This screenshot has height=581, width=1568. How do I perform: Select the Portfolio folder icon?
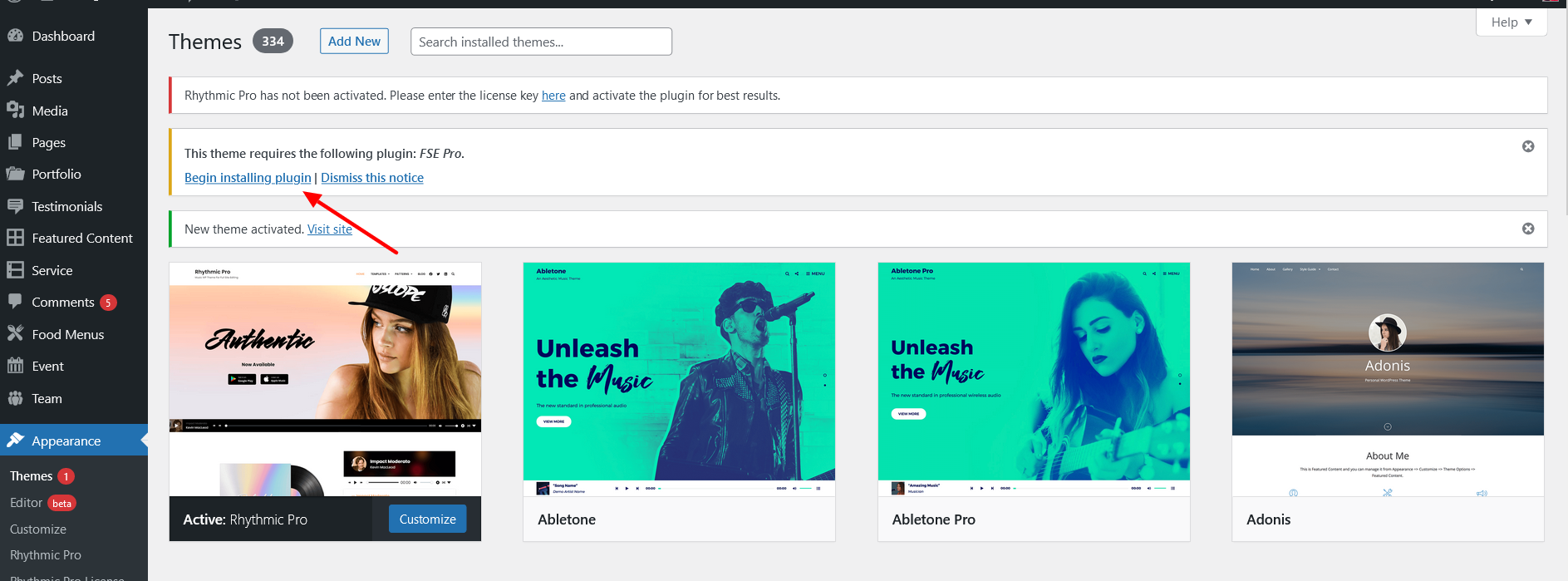(x=15, y=174)
